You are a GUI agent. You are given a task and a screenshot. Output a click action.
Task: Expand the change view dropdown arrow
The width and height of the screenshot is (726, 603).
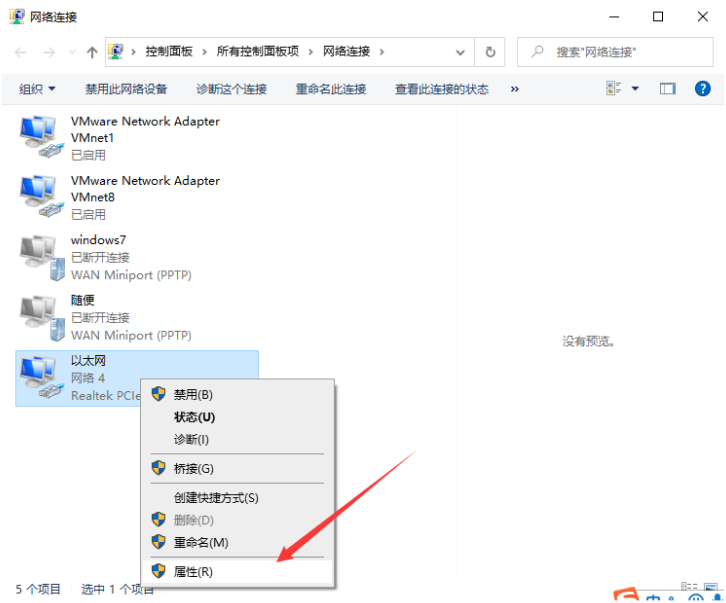pos(635,89)
